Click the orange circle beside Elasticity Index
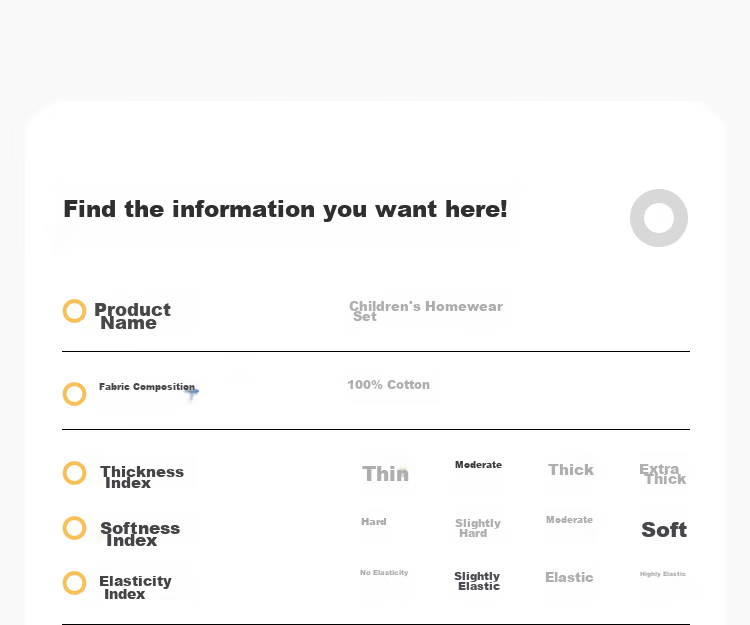This screenshot has width=750, height=625. pyautogui.click(x=75, y=583)
